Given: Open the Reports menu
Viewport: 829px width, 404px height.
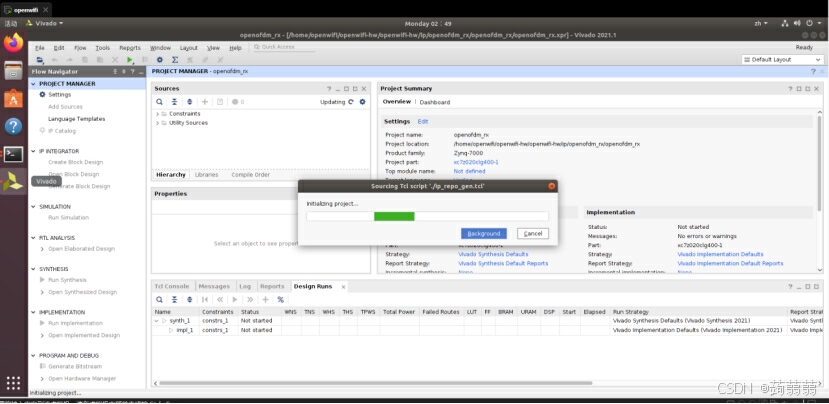Looking at the screenshot, I should tap(130, 48).
